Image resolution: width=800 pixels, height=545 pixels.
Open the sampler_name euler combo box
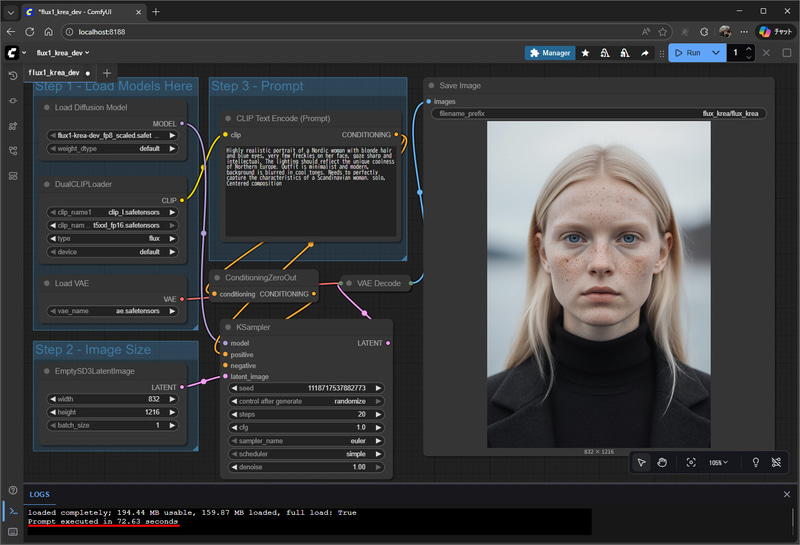click(x=308, y=440)
